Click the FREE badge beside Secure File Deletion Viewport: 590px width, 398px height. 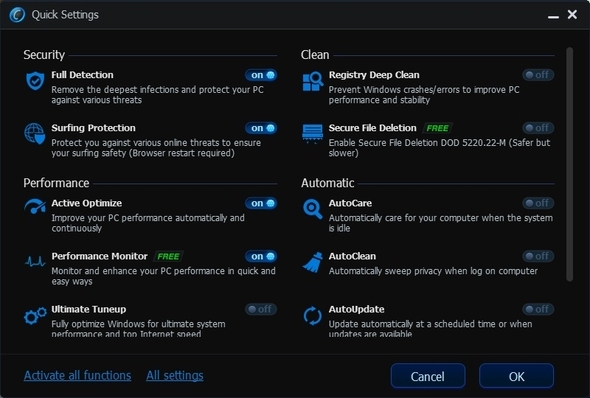click(x=438, y=128)
